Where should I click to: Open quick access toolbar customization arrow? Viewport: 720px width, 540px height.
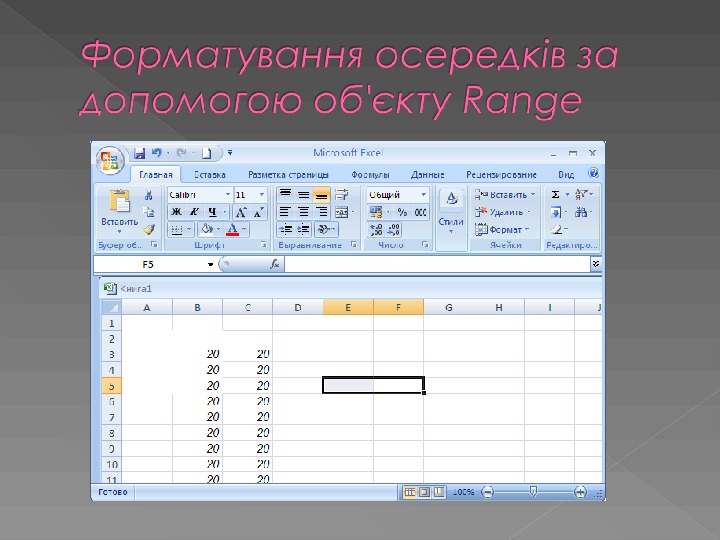(x=230, y=153)
